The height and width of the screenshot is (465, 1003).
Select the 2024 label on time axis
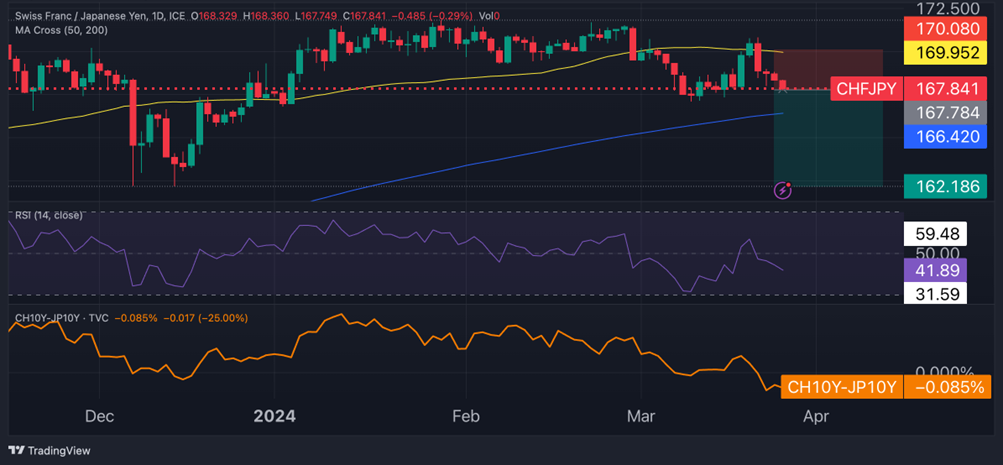274,415
